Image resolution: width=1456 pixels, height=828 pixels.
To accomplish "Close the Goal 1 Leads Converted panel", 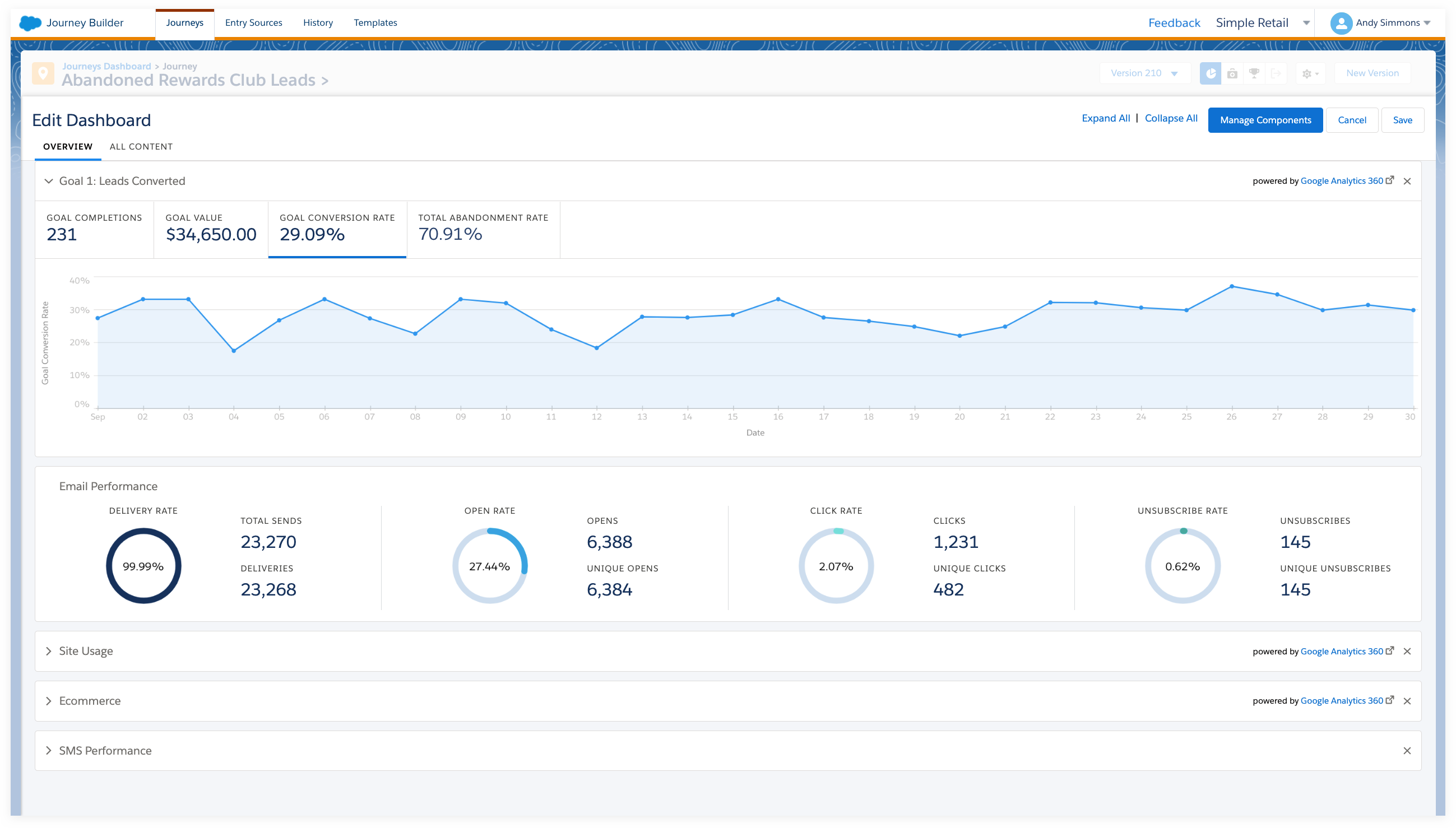I will point(1407,182).
